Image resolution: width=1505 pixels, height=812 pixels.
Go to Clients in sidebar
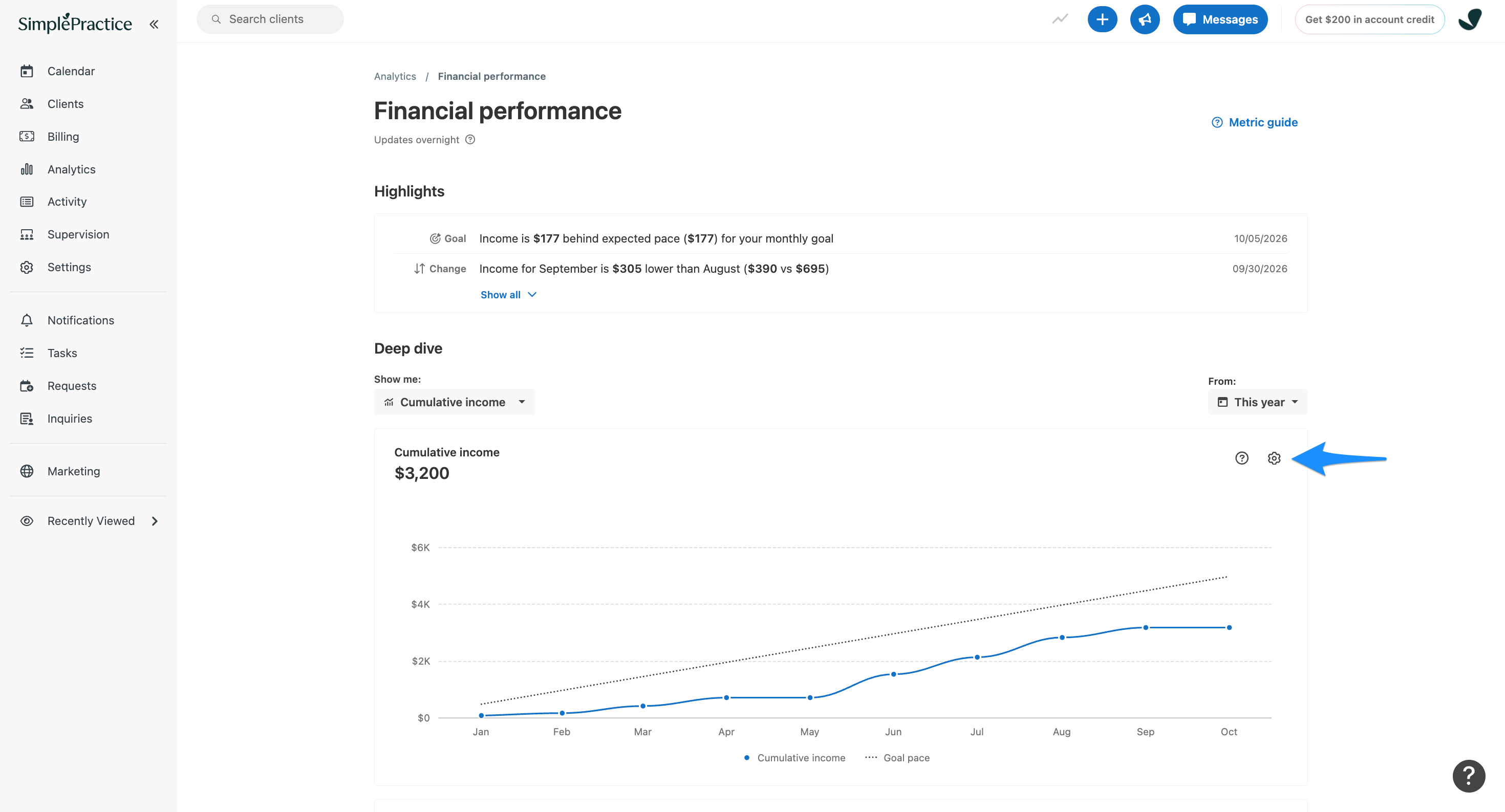tap(66, 104)
